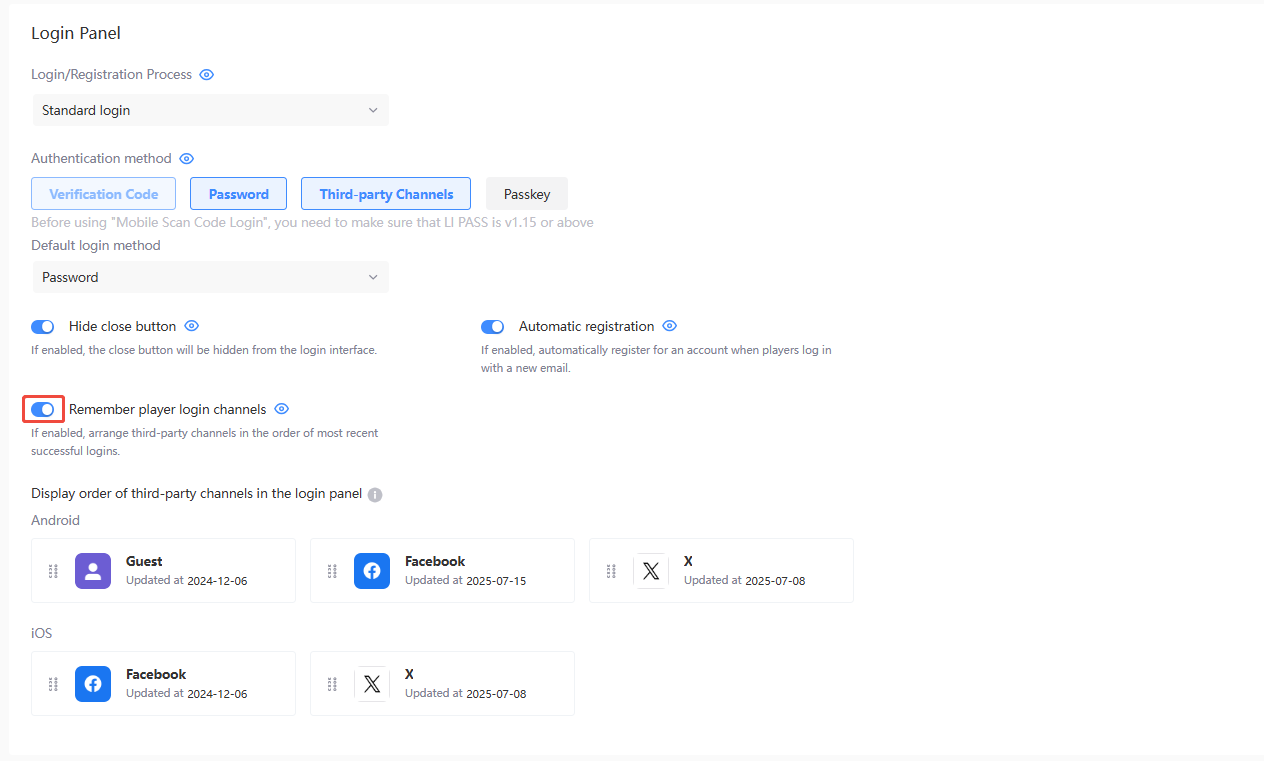Select the Third-party Channels authentication method

(385, 193)
